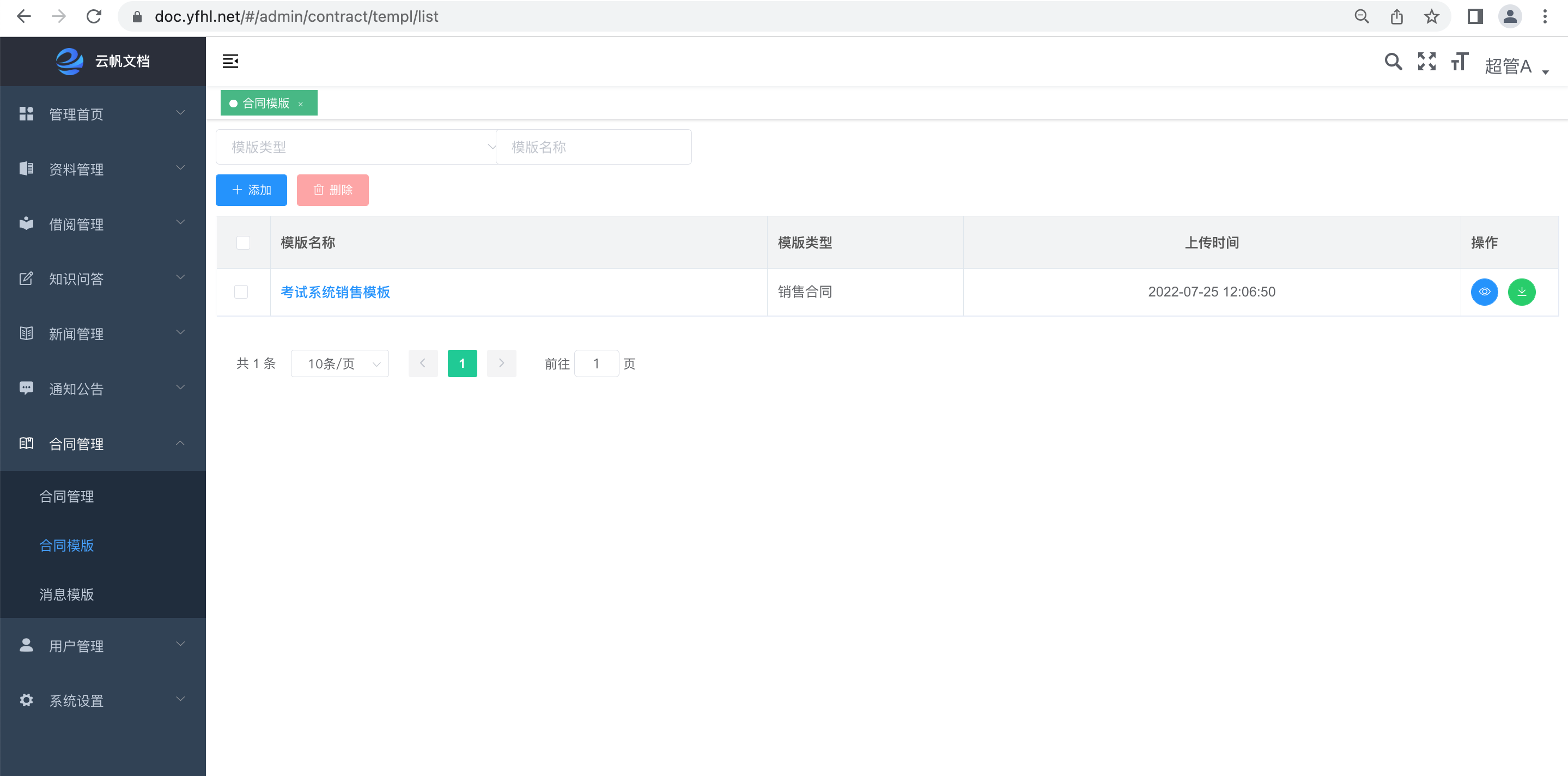Expand 系统设置 menu chevron
Screen dimensions: 1568x776
pos(180,699)
